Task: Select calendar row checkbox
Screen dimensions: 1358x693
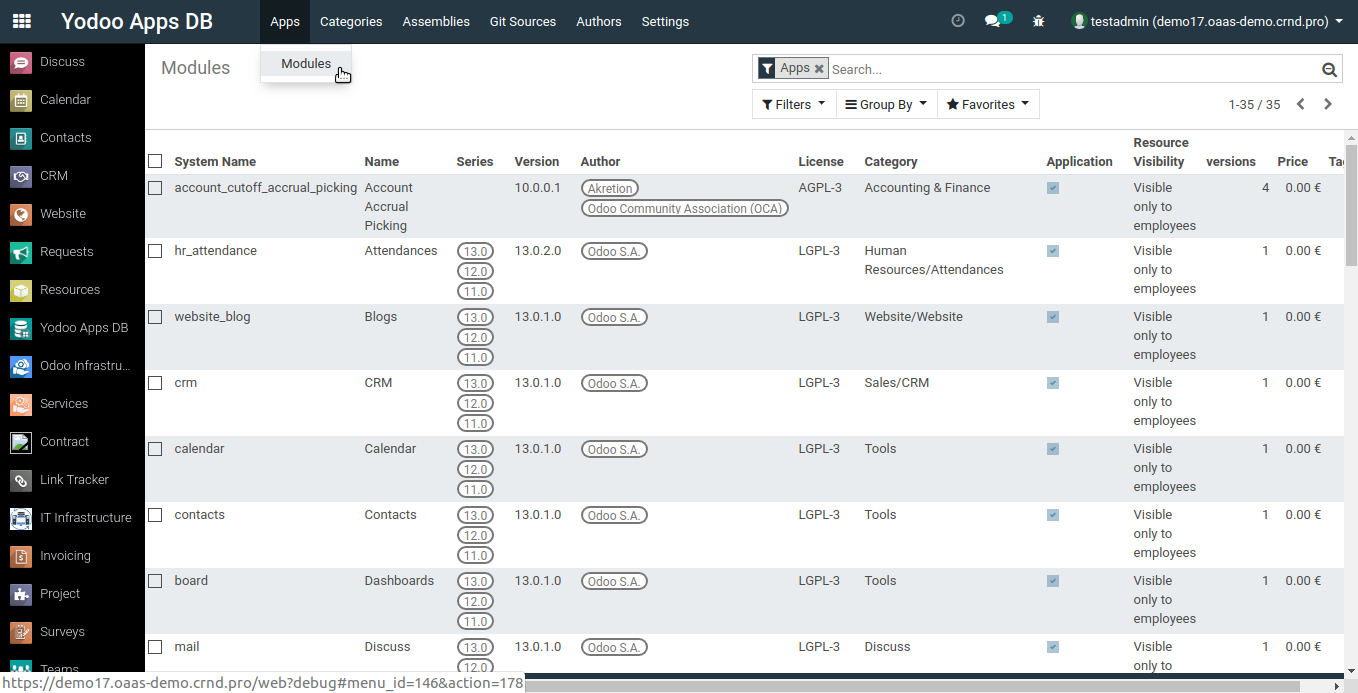Action: 155,449
